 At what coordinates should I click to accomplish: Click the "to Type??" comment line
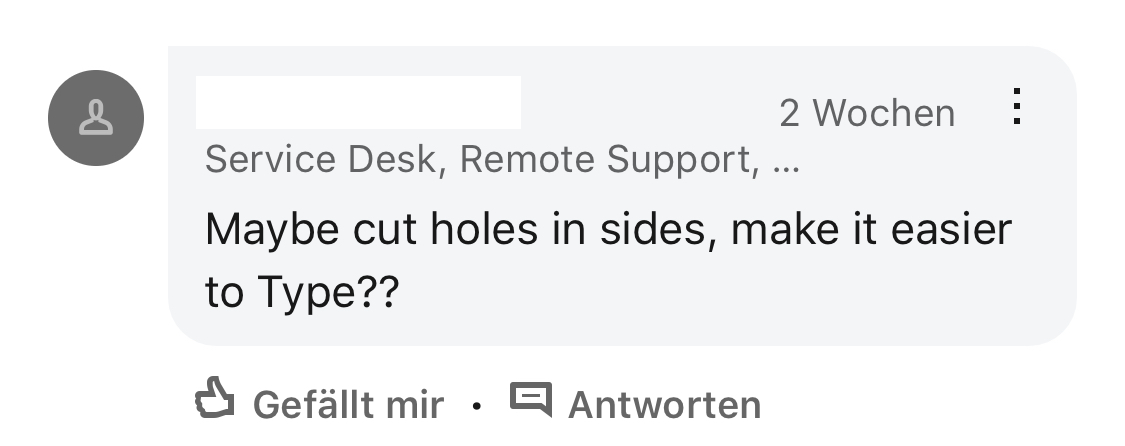(302, 292)
